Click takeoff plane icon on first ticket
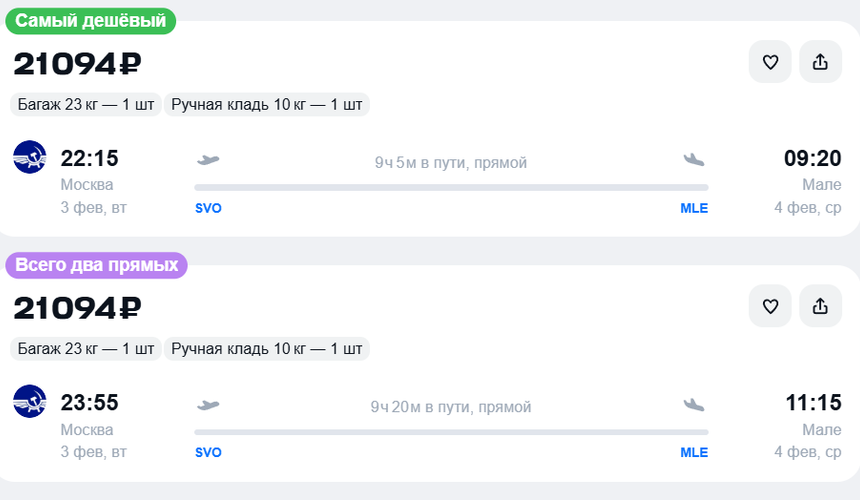The image size is (860, 500). tap(208, 160)
